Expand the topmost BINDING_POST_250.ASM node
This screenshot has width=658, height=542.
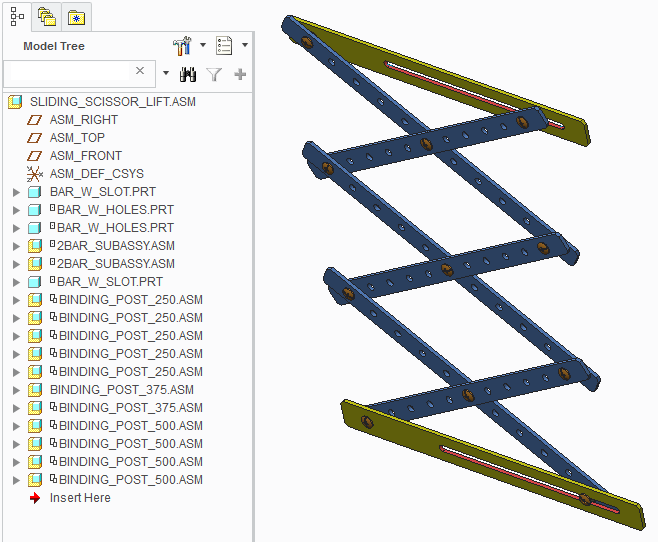coord(16,300)
